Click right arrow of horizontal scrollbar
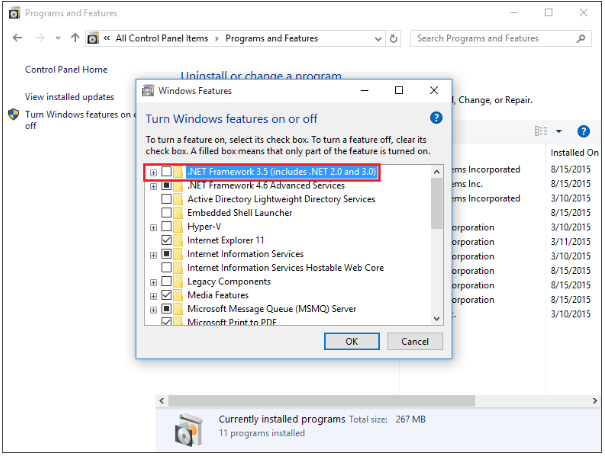This screenshot has width=605, height=458. pyautogui.click(x=595, y=401)
